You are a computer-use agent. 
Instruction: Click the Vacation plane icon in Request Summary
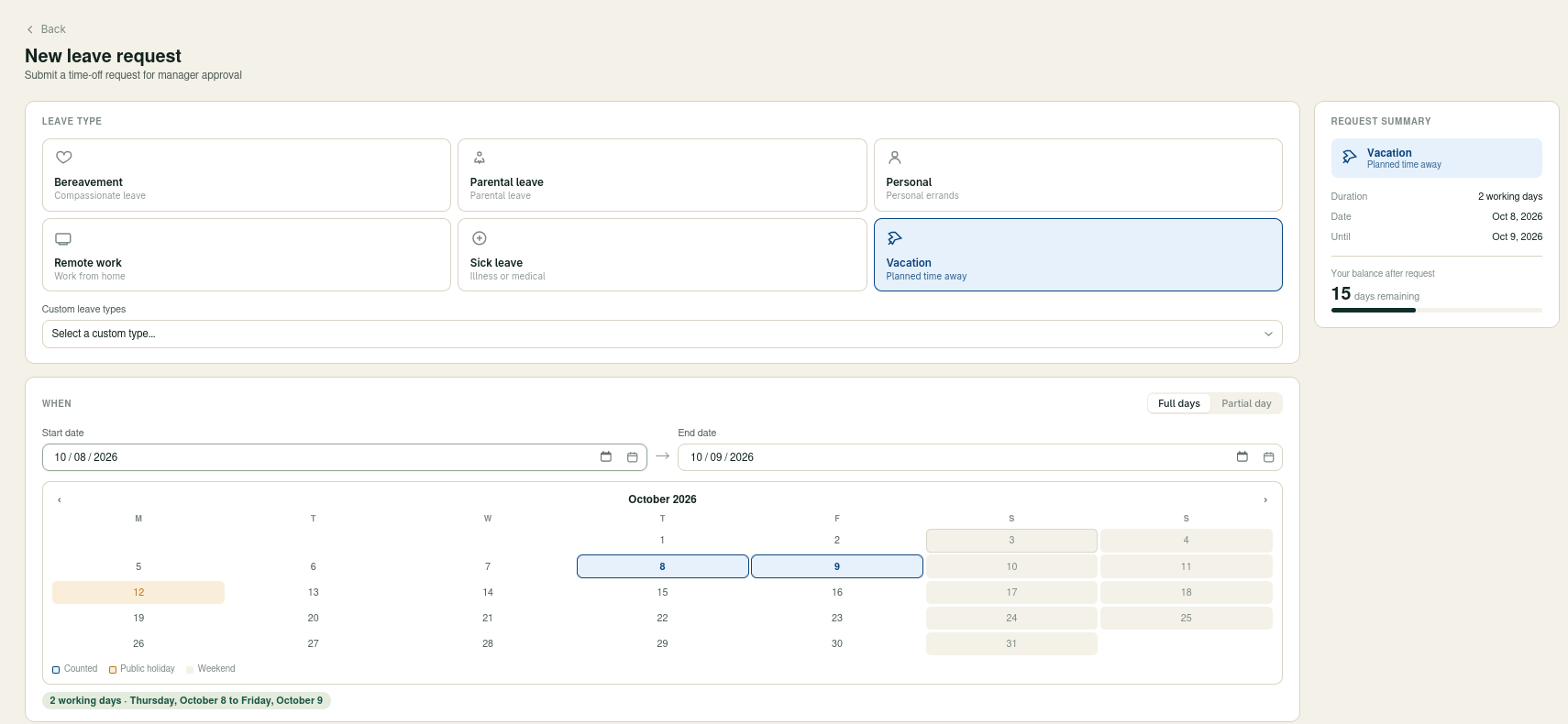pyautogui.click(x=1350, y=158)
